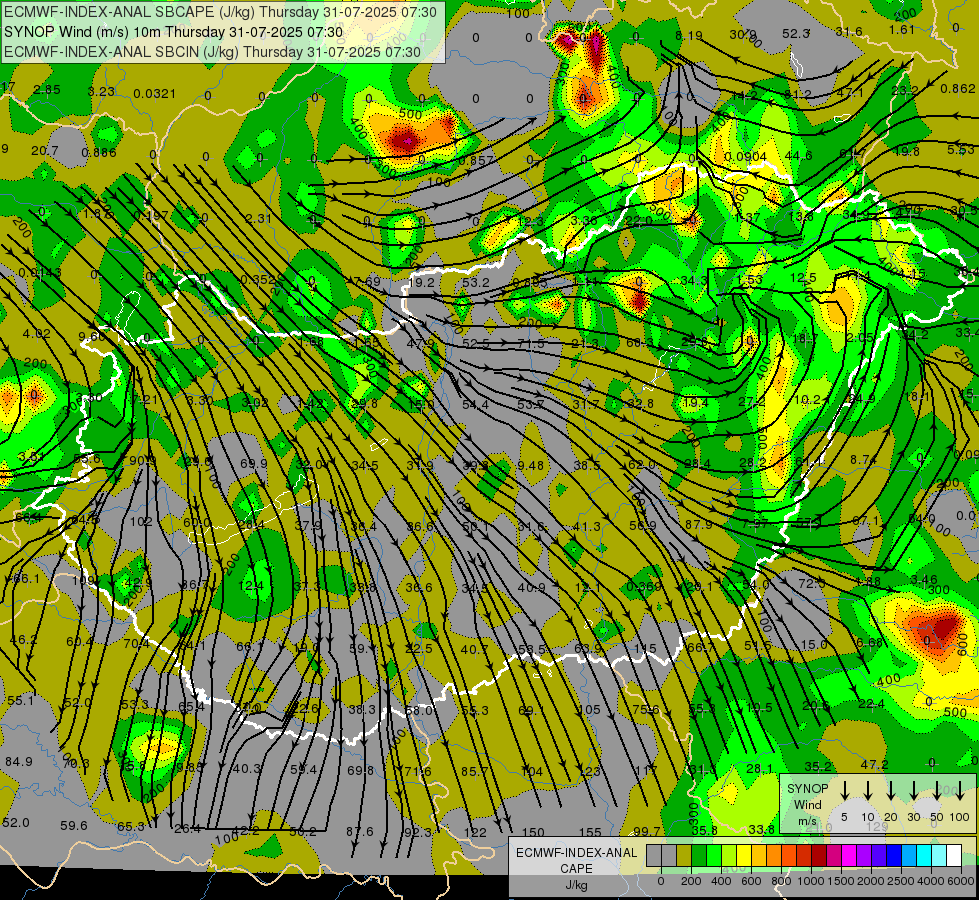The image size is (979, 900).
Task: Click the SBCAPE title line in the header box
Action: (x=221, y=12)
